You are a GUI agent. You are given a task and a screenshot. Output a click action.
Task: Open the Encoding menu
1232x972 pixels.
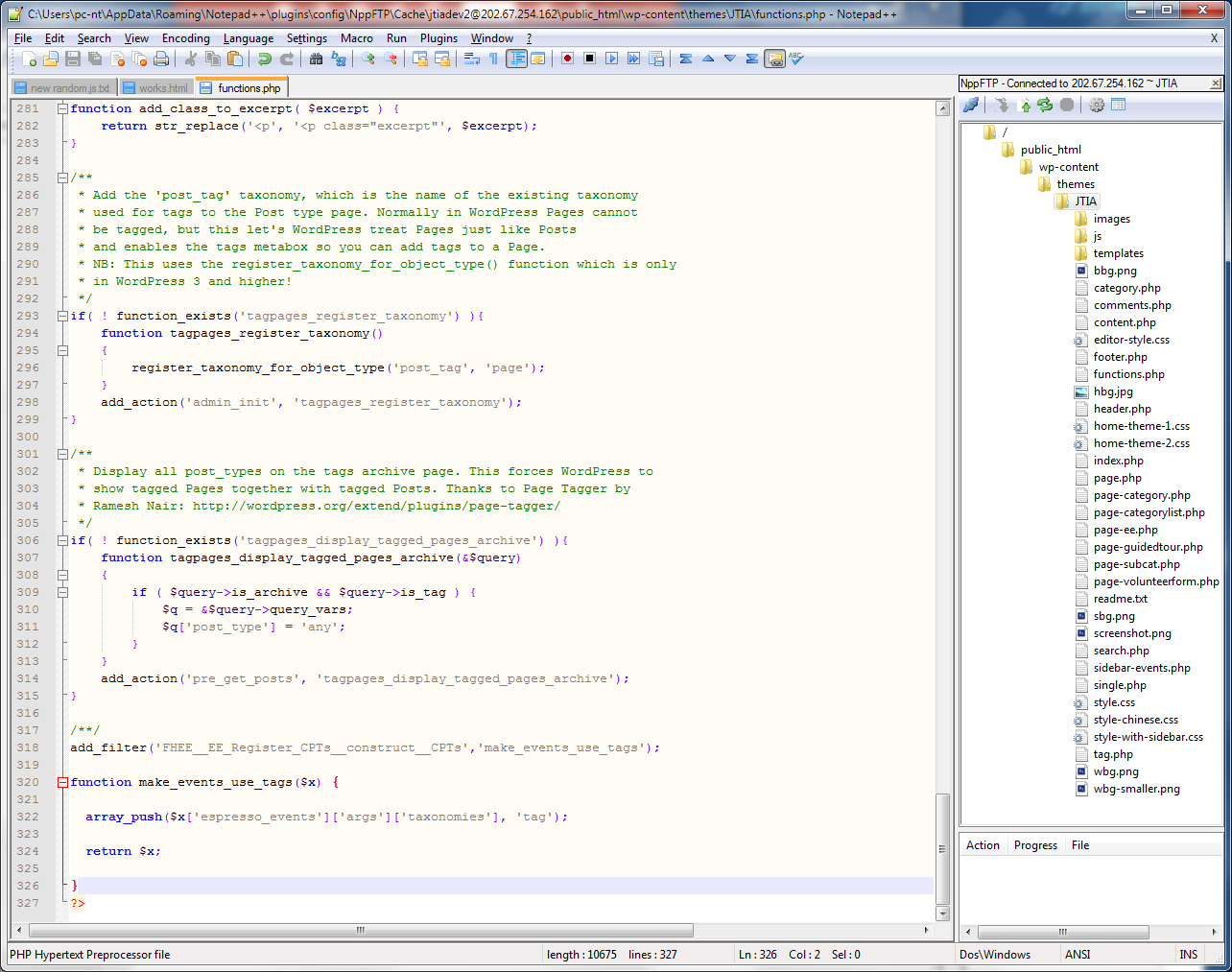click(185, 38)
